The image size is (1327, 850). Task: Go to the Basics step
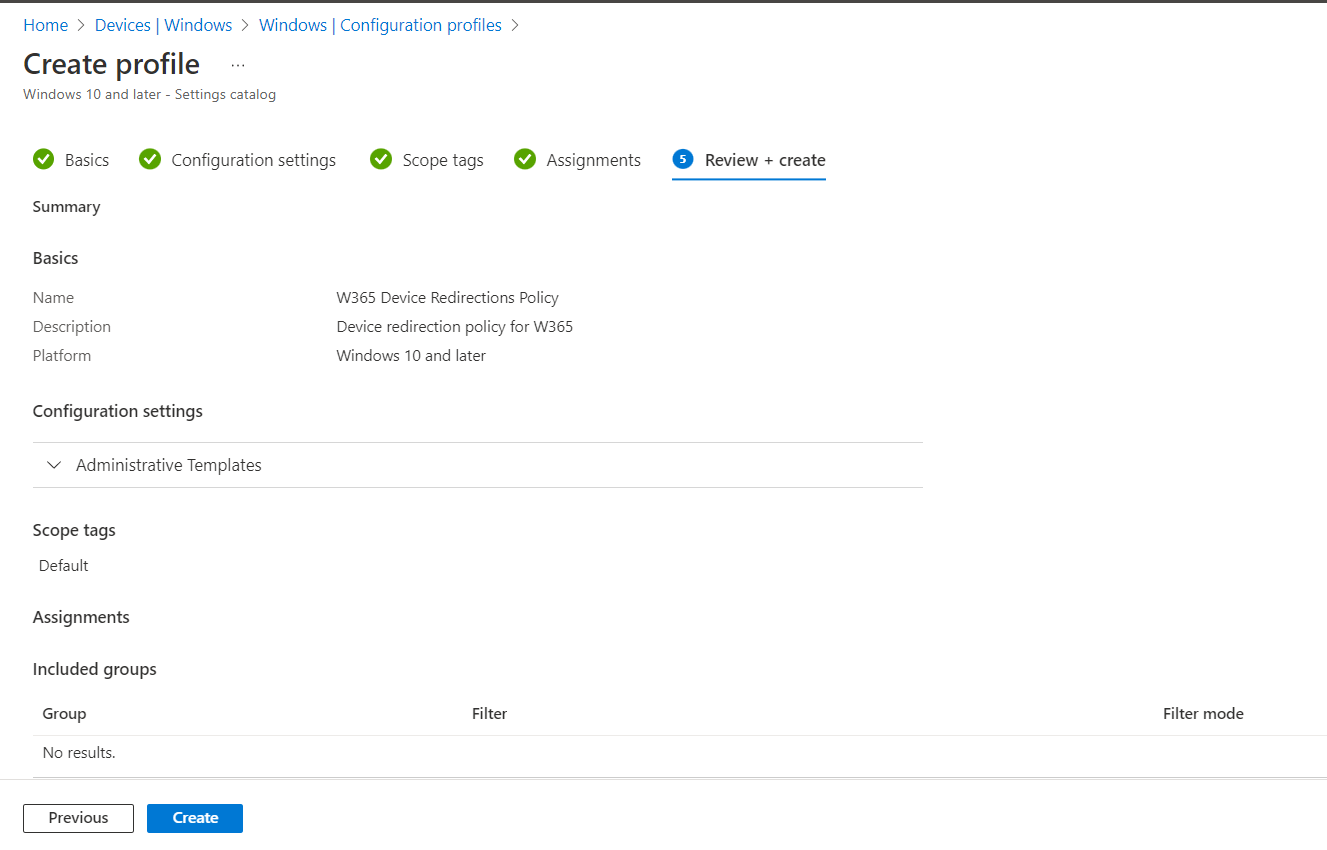pos(87,160)
